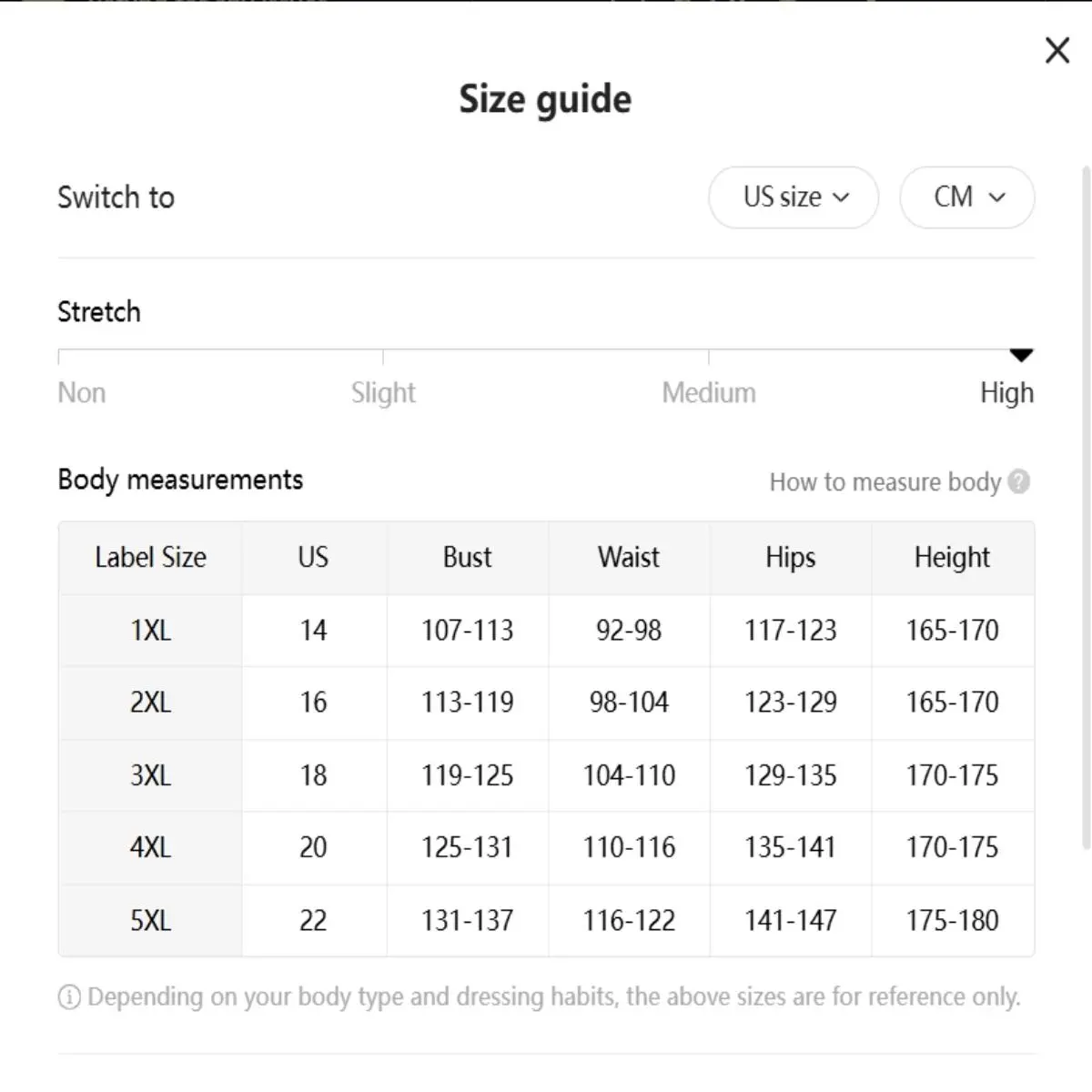Click the question mark help icon

coord(1019,481)
